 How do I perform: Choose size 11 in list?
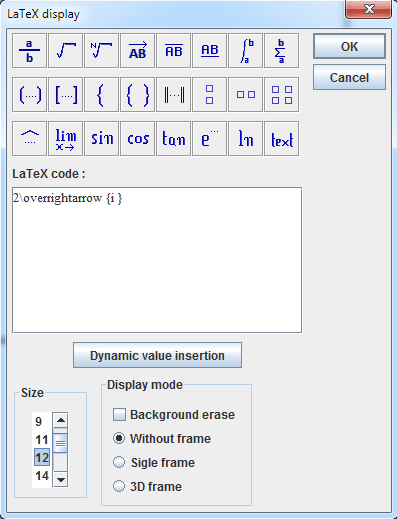[x=42, y=440]
